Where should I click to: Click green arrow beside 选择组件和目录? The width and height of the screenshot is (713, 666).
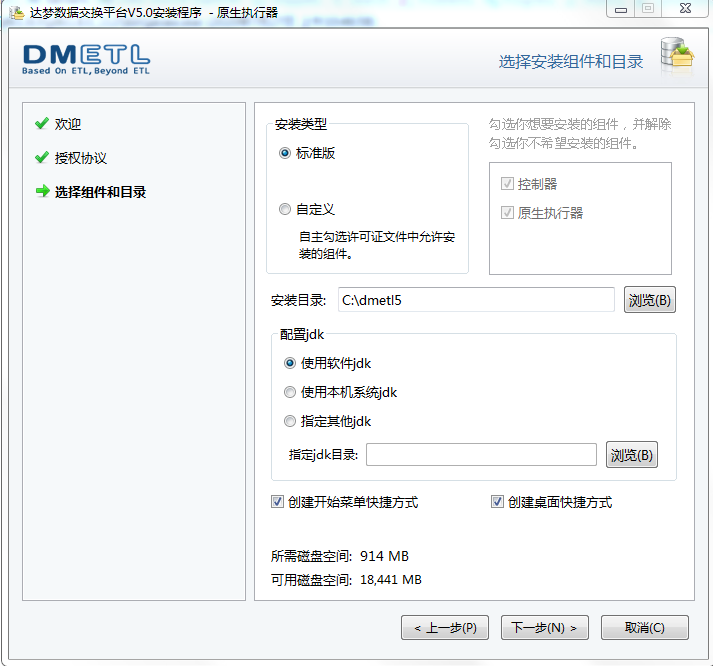(x=42, y=191)
